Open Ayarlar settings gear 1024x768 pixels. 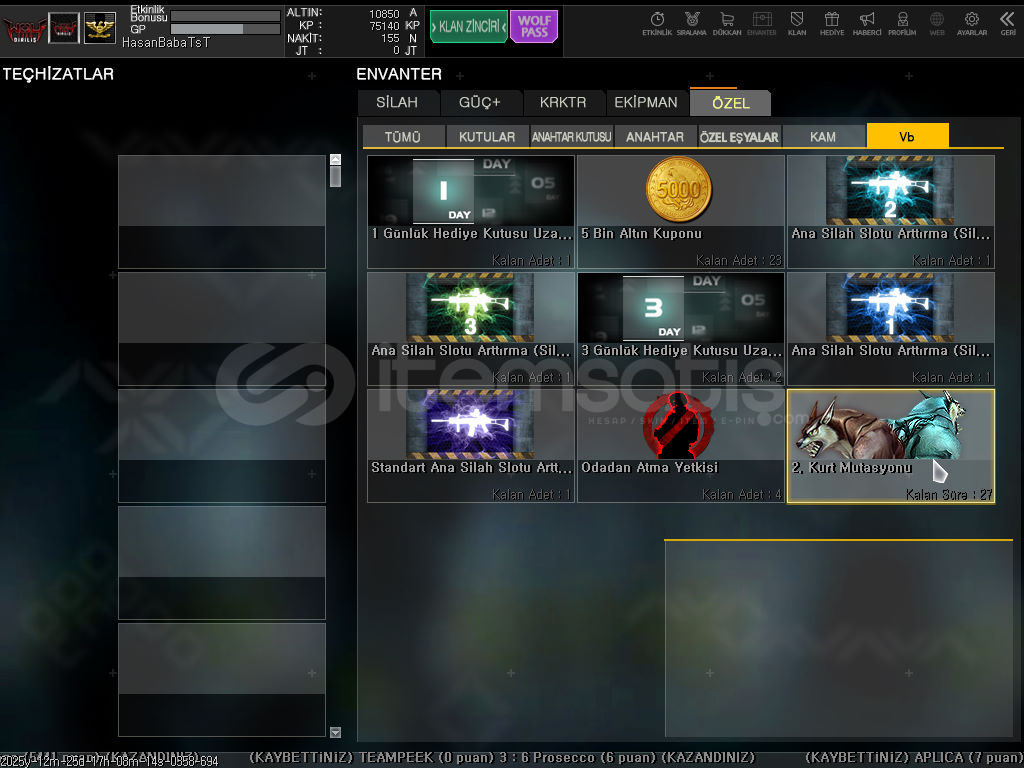click(x=971, y=22)
